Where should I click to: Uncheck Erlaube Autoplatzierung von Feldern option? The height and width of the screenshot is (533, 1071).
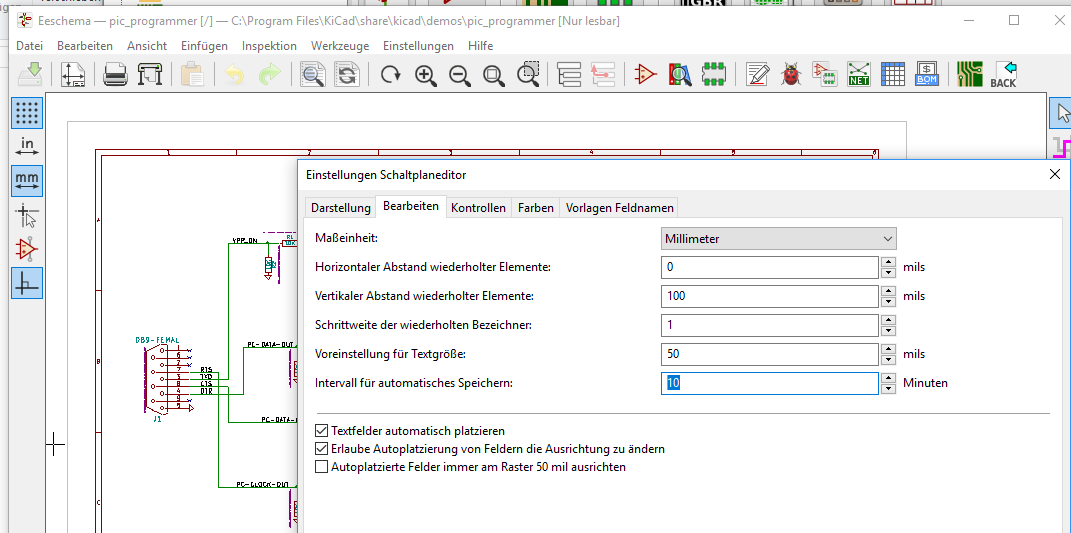coord(321,449)
